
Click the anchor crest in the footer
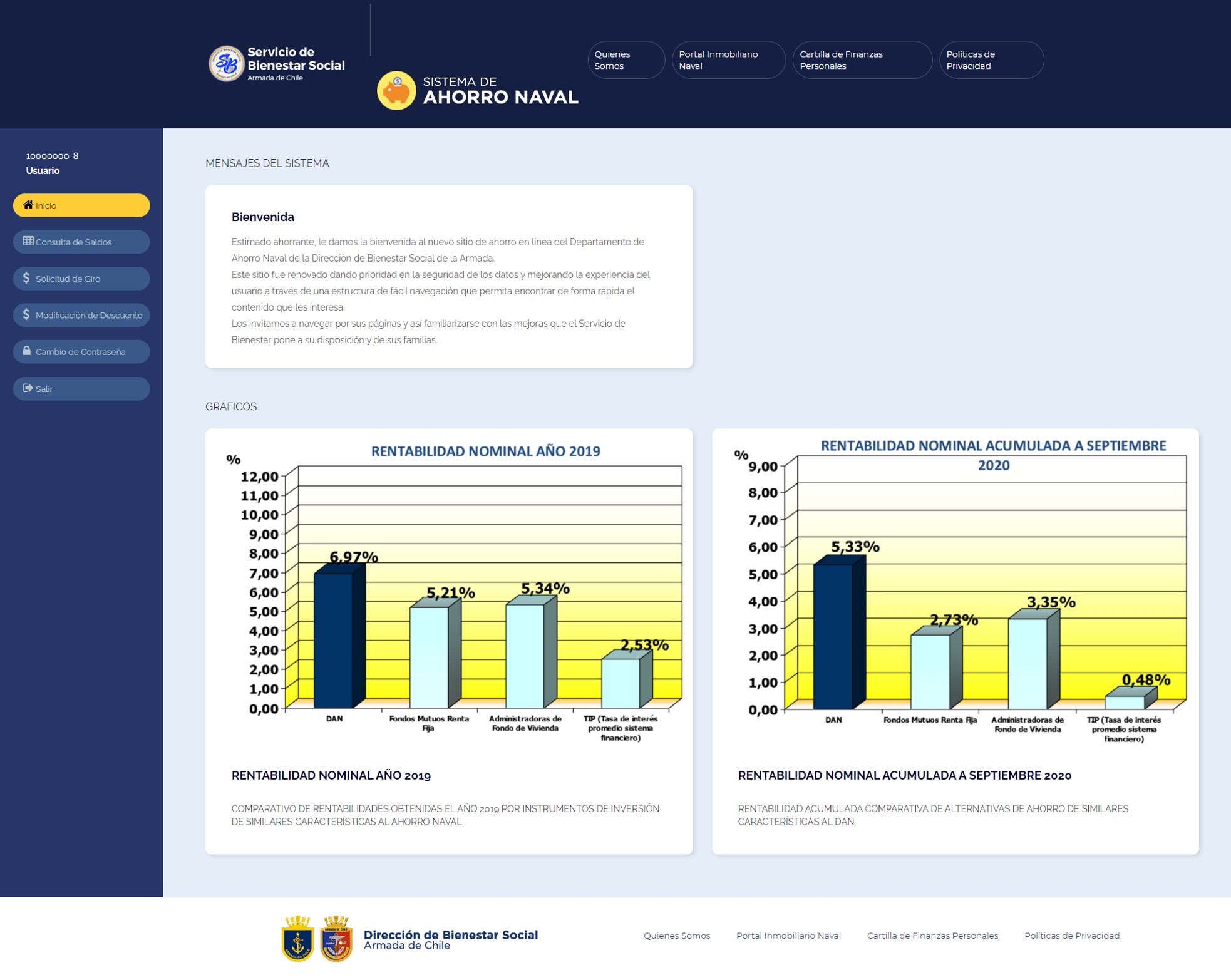point(297,938)
